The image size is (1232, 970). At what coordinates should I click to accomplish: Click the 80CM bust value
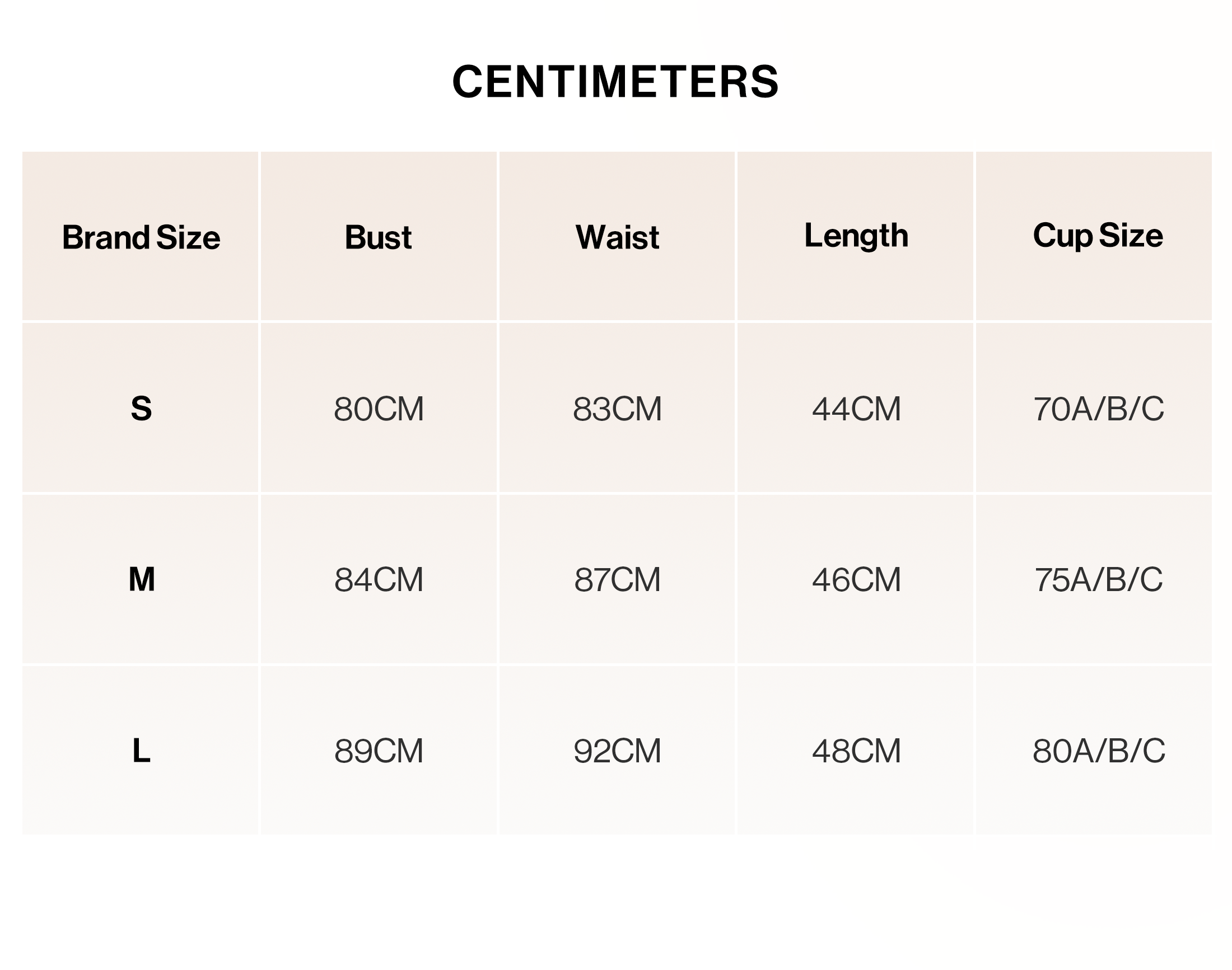tap(379, 409)
